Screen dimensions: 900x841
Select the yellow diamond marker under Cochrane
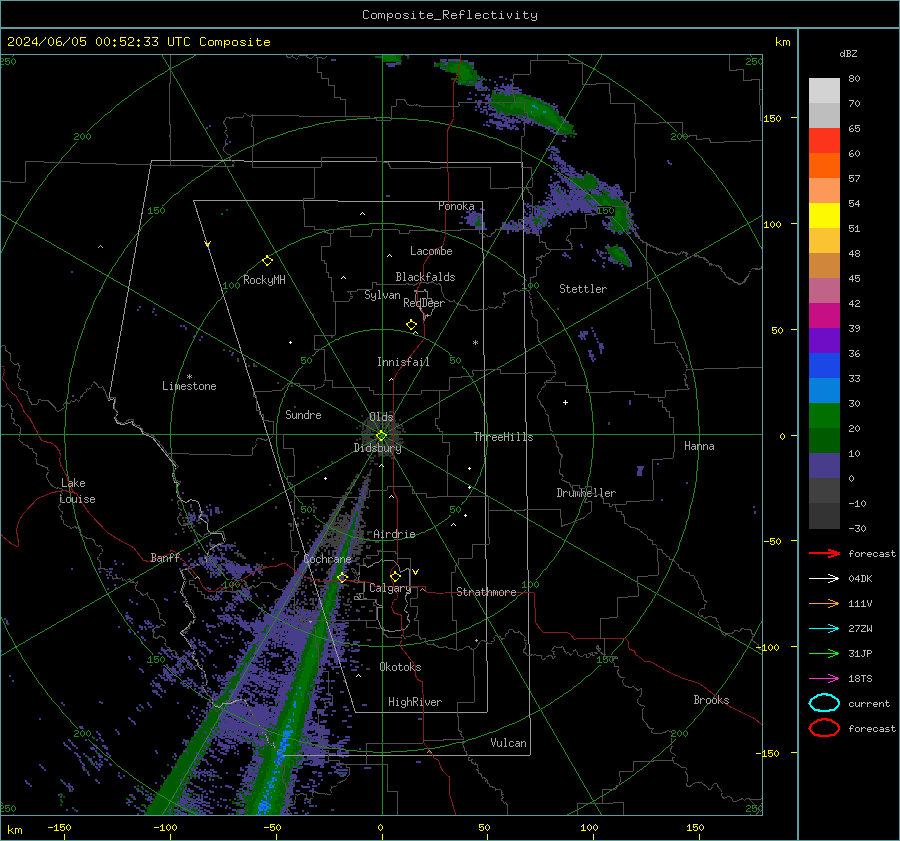343,577
